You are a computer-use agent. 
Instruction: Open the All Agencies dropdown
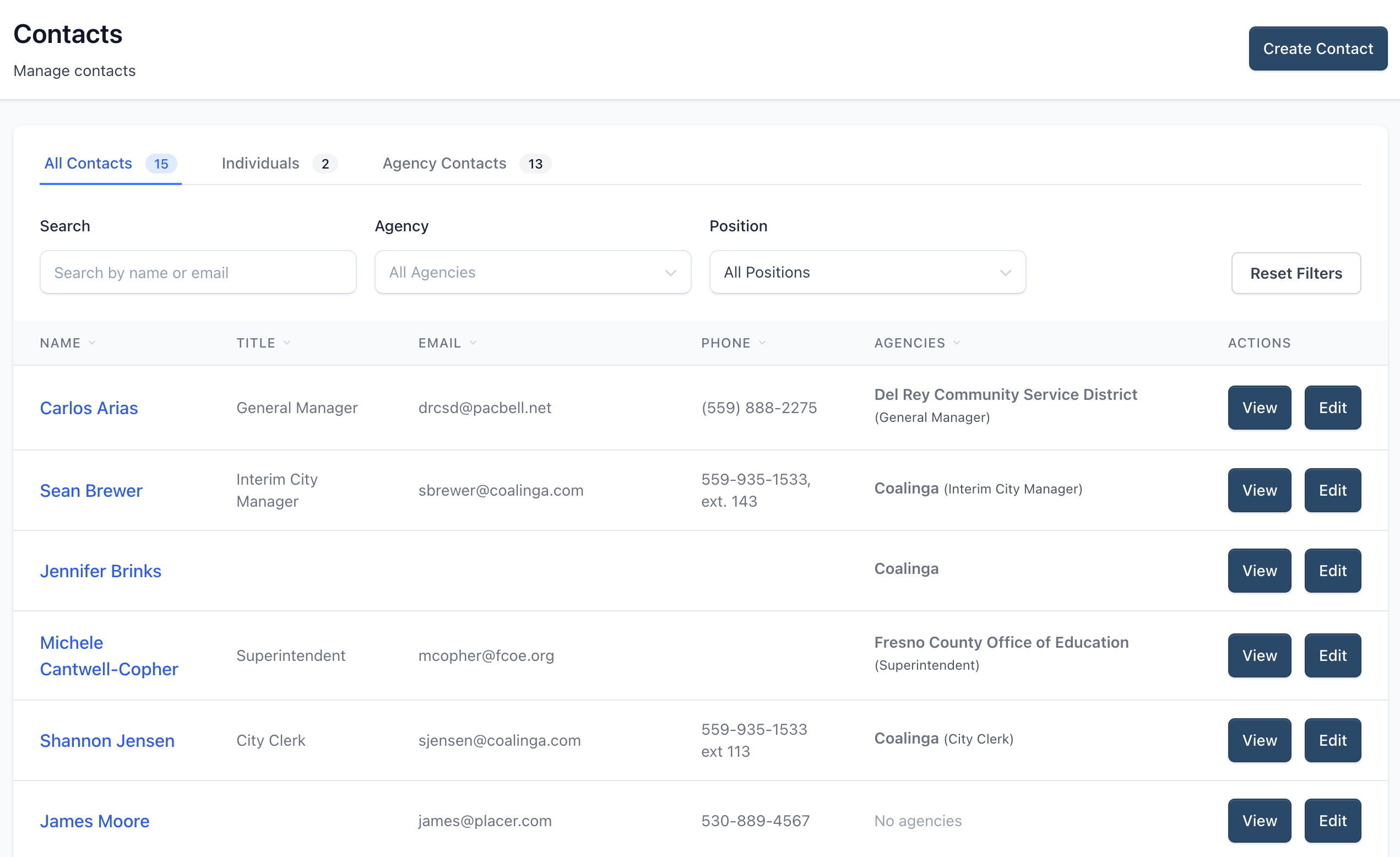tap(533, 272)
